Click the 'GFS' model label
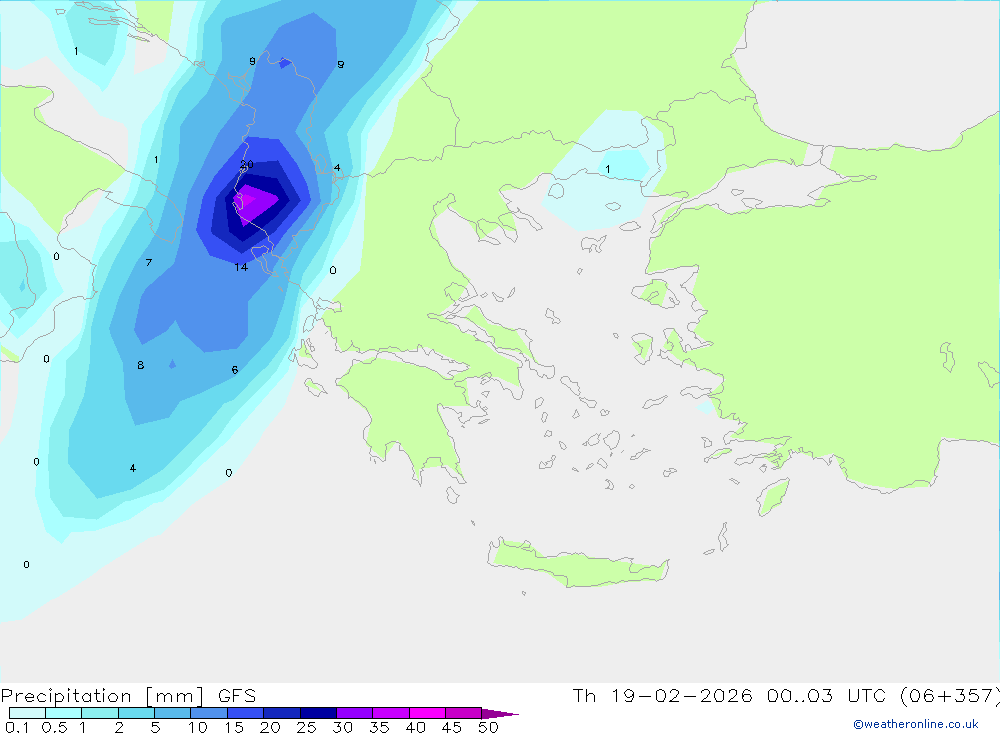 [x=237, y=696]
